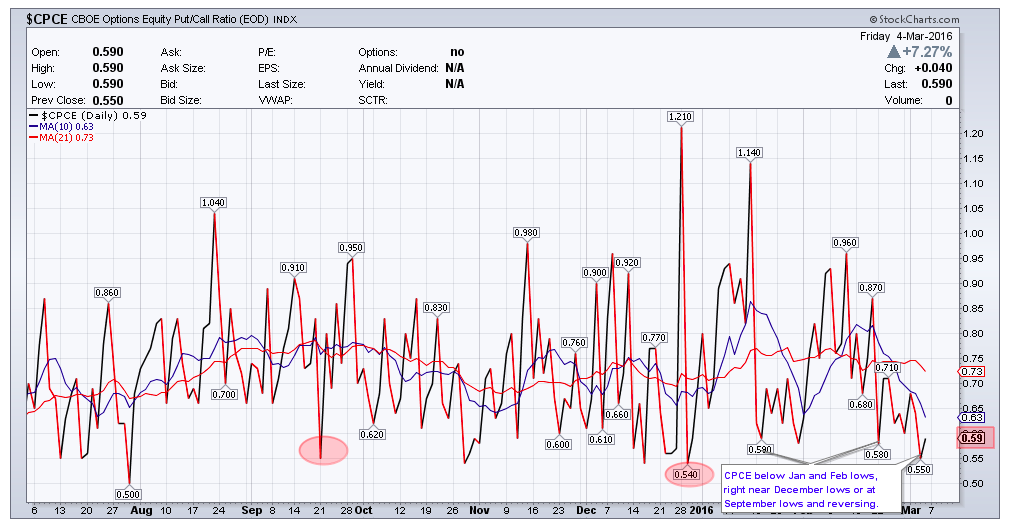Screen dimensions: 1016x527
Task: Click the EPS label
Action: pyautogui.click(x=268, y=68)
